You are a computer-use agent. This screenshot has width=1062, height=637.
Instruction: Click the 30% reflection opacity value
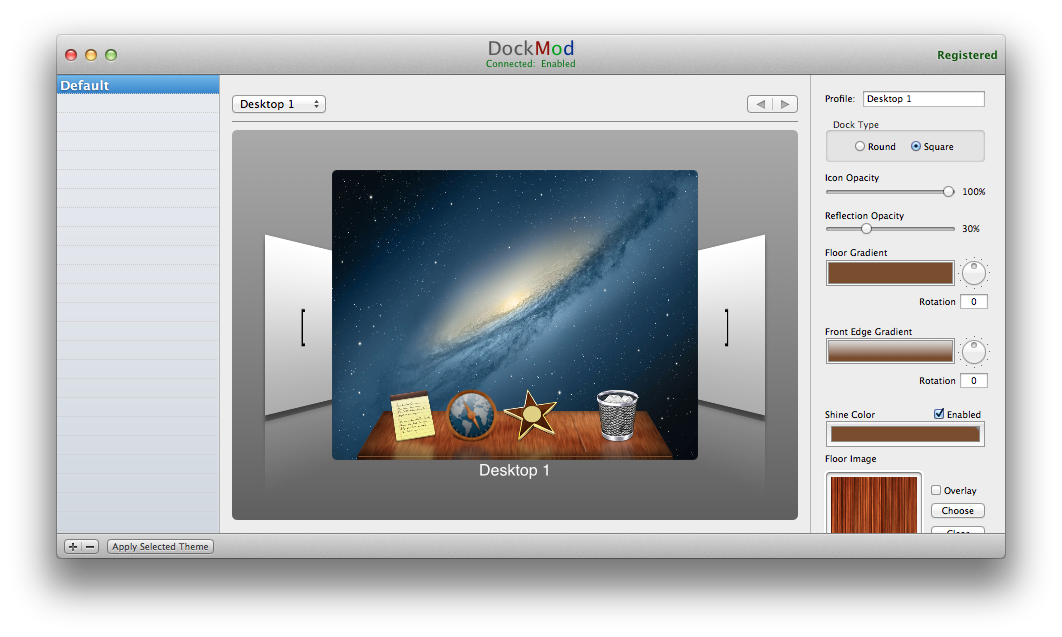971,229
